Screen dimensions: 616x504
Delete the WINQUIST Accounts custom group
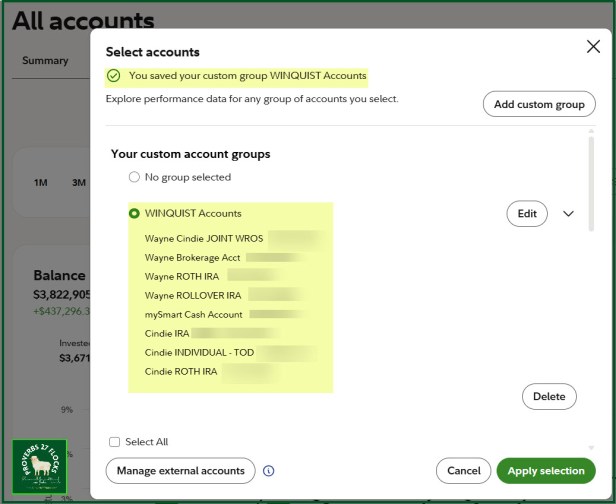[x=549, y=396]
